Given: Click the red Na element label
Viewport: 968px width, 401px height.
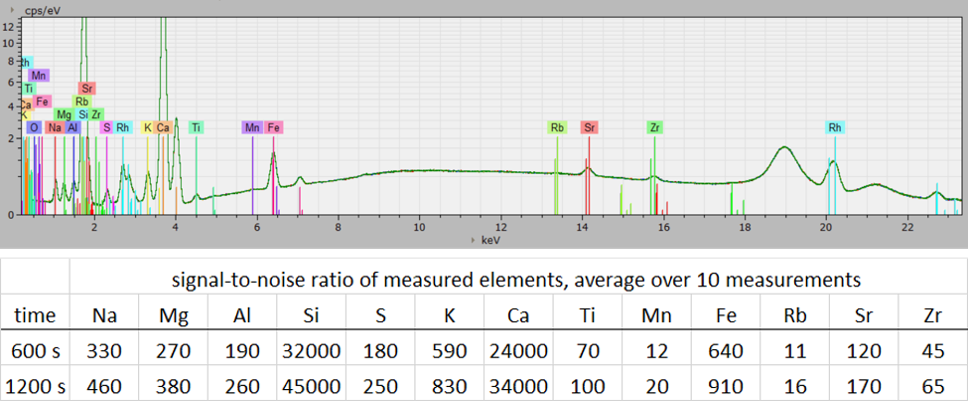Looking at the screenshot, I should point(54,128).
